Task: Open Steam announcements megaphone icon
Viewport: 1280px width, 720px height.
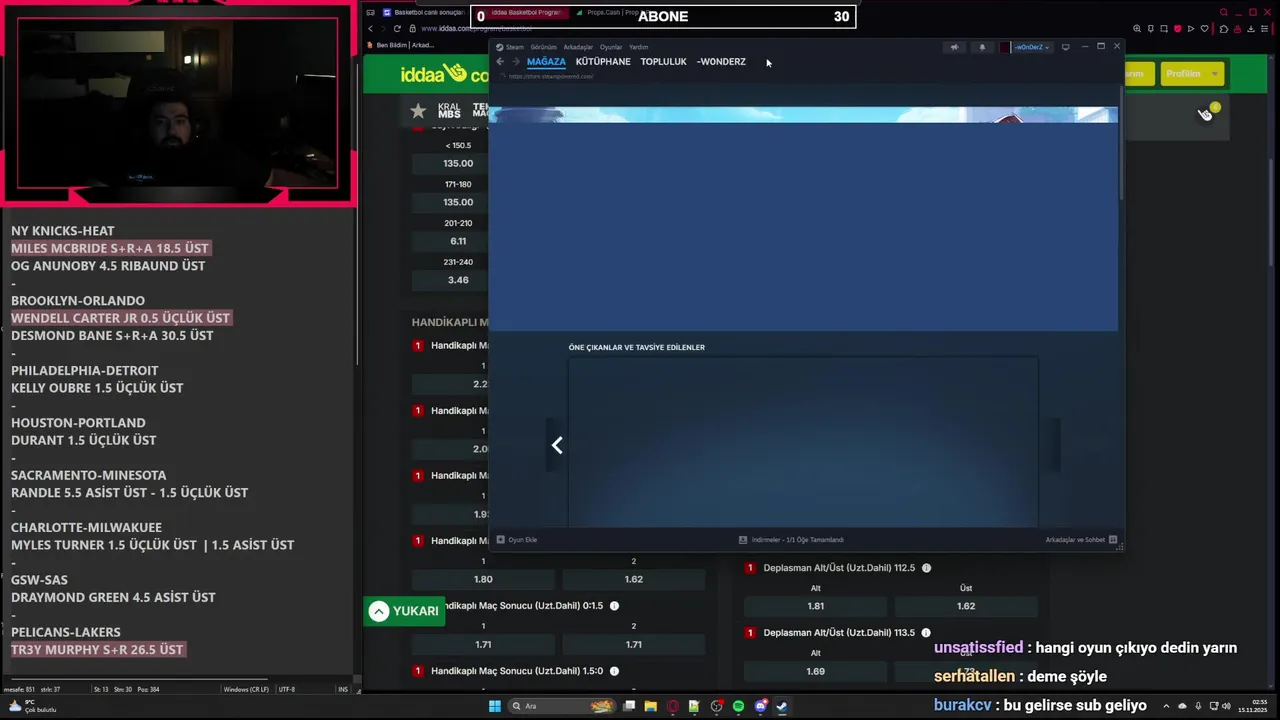Action: tap(954, 47)
